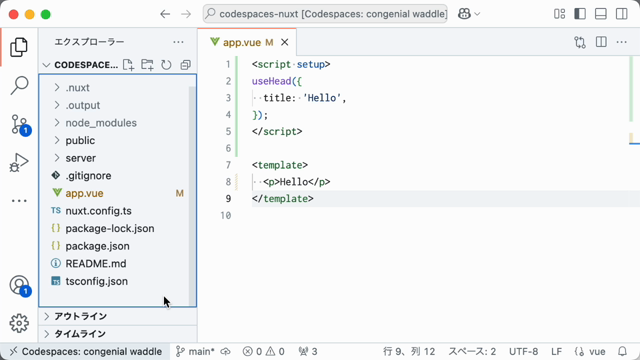Click the main* branch in status bar
This screenshot has width=640, height=360.
click(x=195, y=351)
